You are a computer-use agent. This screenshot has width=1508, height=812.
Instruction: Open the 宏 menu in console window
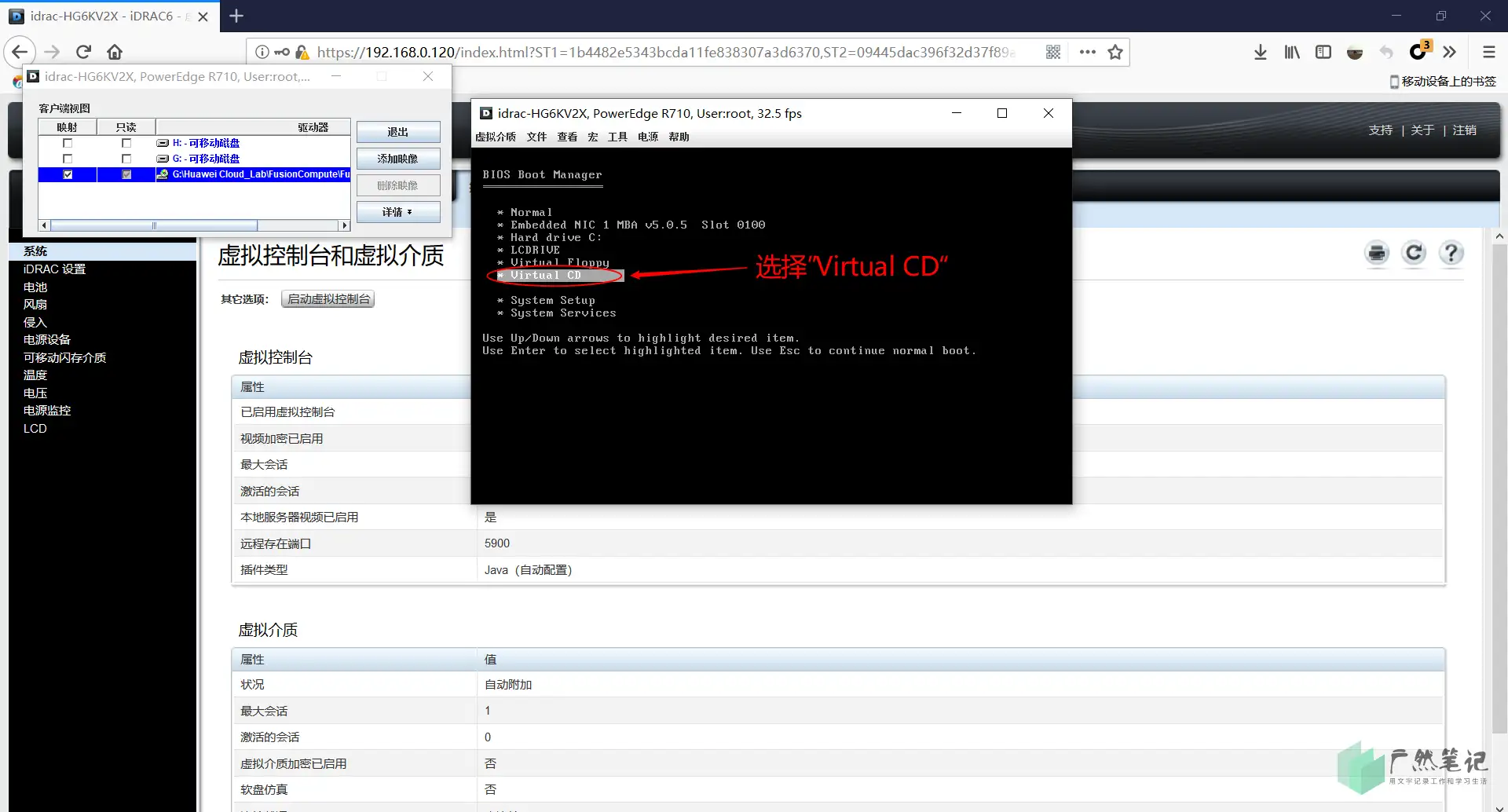click(x=592, y=137)
